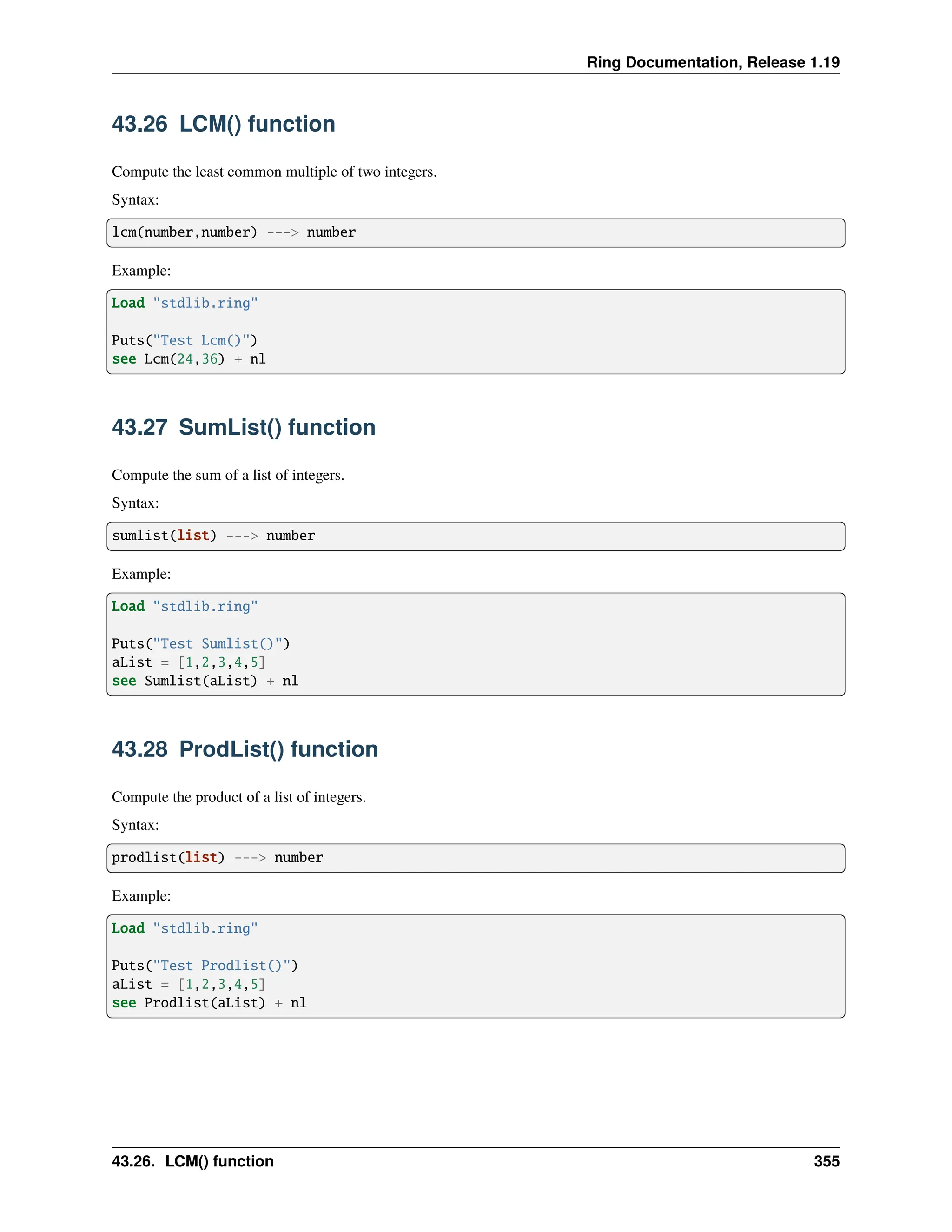Click the text Compute the sum of a list
This screenshot has width=952, height=1232.
[228, 476]
